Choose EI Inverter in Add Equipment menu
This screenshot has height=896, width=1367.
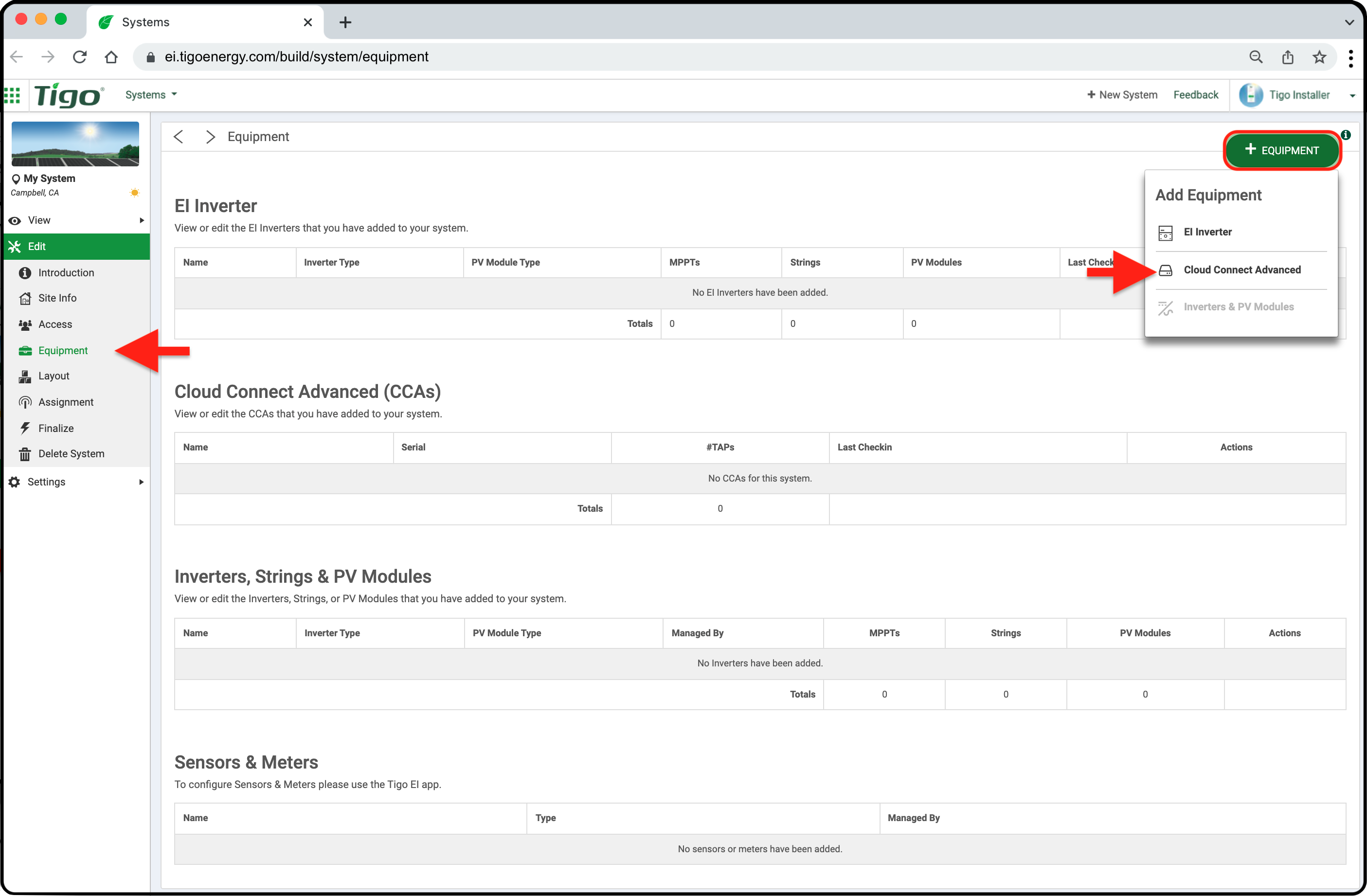pos(1241,233)
